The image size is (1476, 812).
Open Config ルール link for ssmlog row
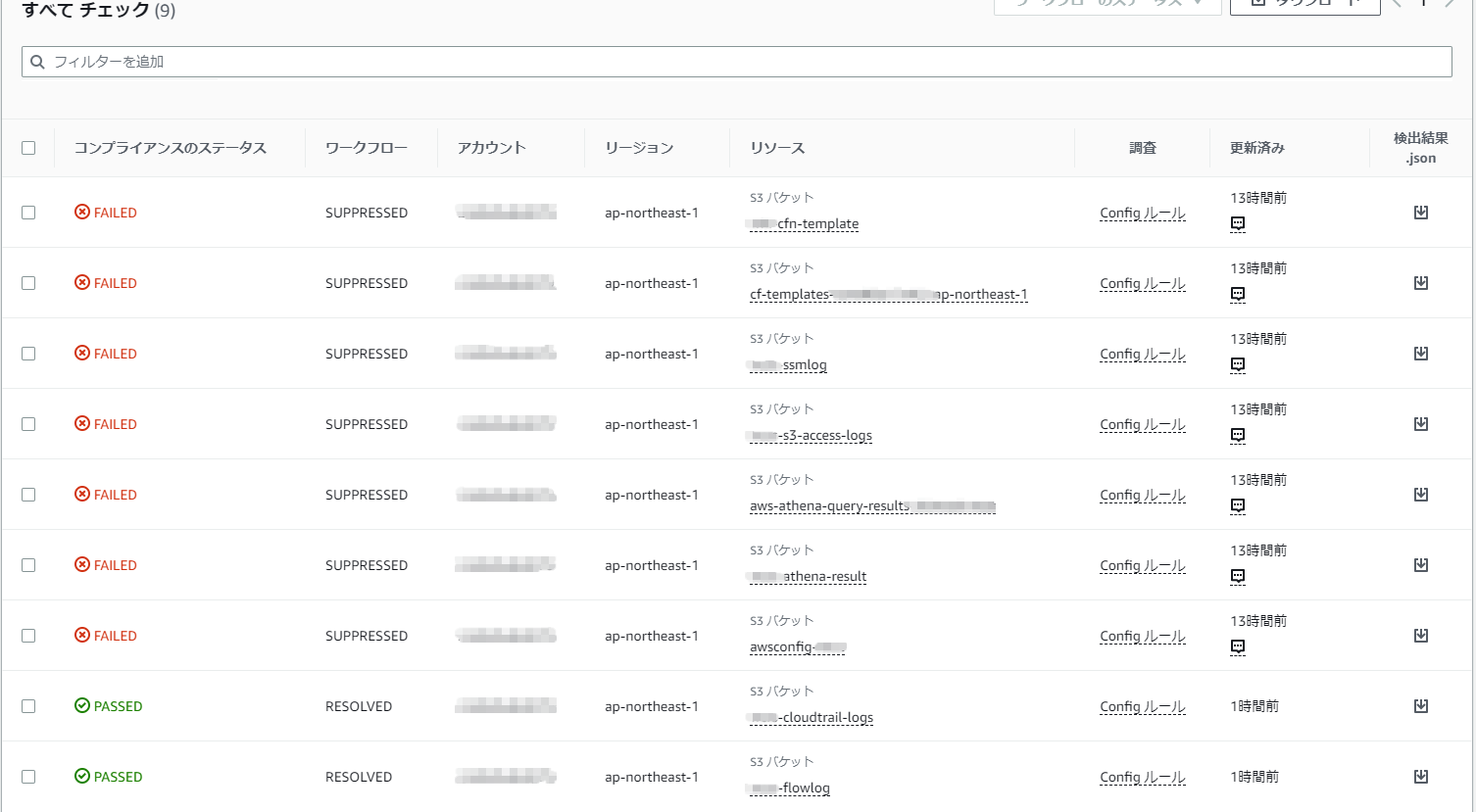tap(1143, 354)
